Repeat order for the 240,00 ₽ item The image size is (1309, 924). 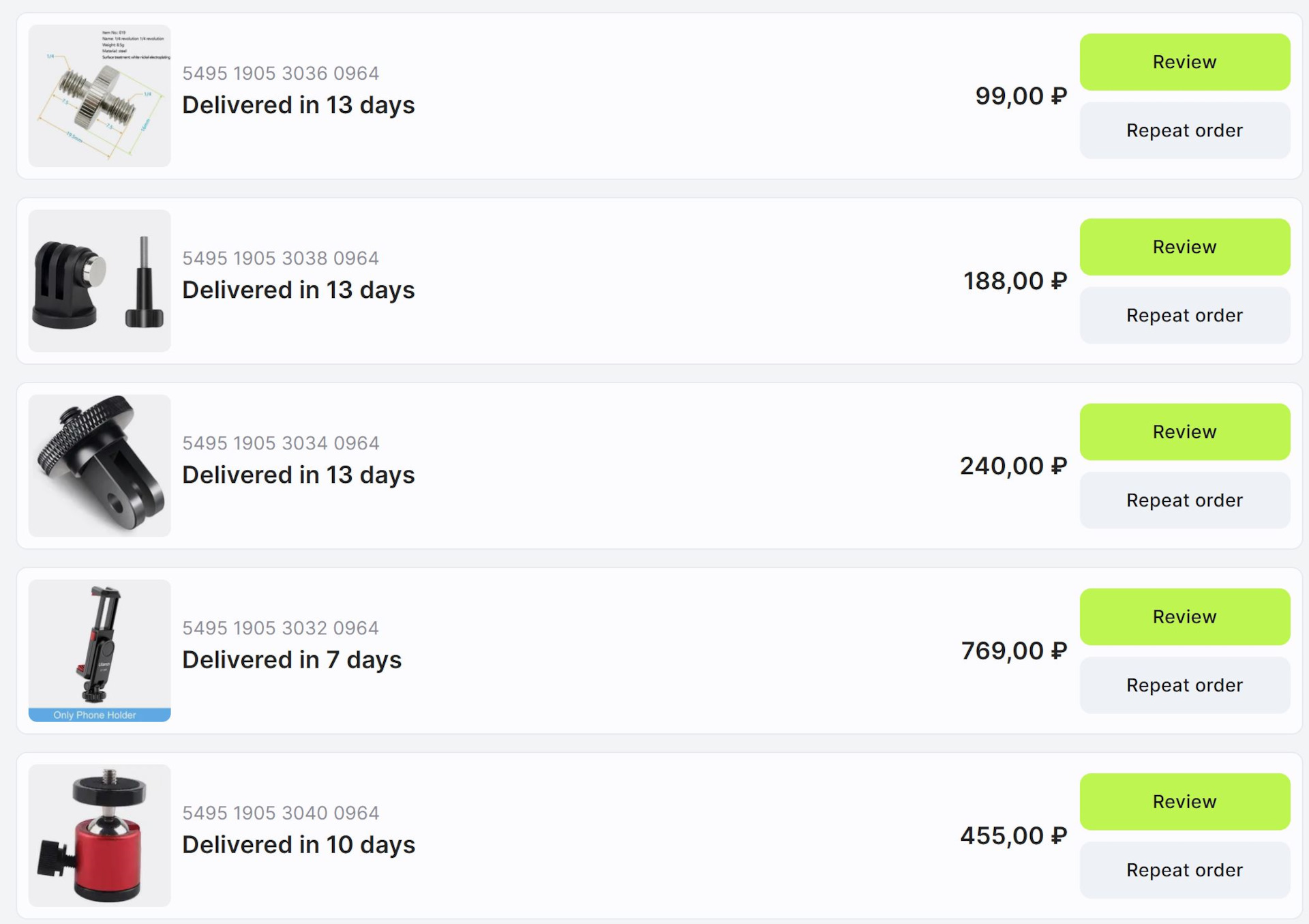pyautogui.click(x=1184, y=500)
